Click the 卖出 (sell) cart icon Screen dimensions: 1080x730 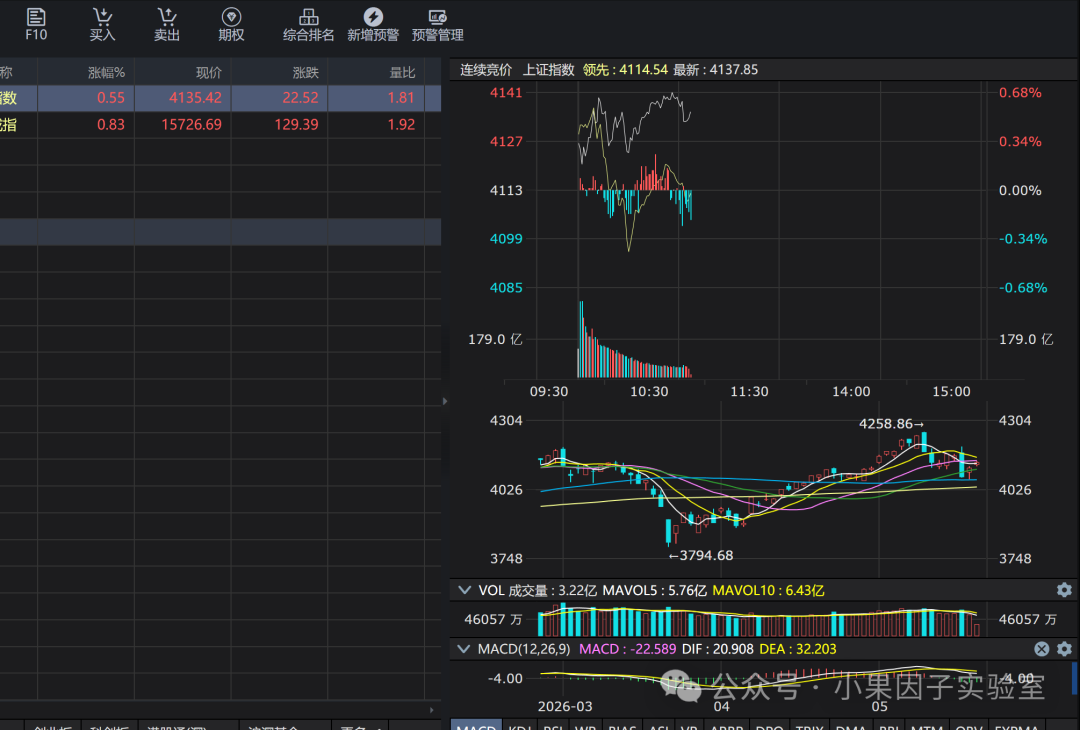[167, 25]
